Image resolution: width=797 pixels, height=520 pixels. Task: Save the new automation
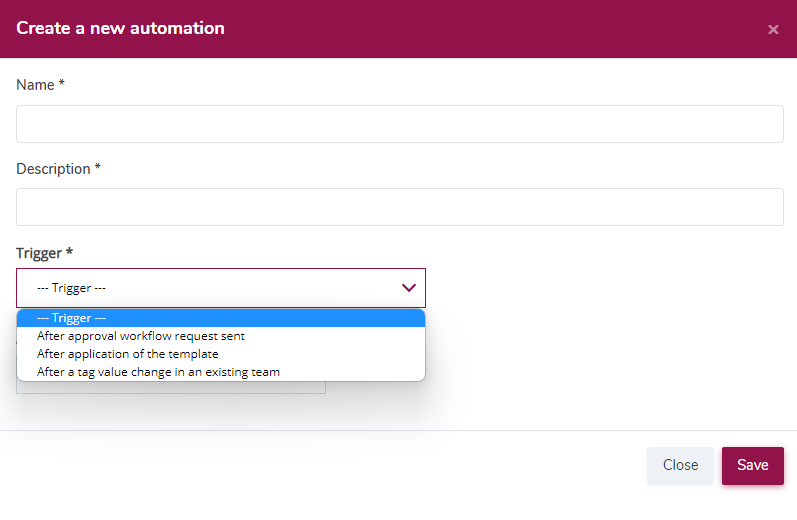752,465
